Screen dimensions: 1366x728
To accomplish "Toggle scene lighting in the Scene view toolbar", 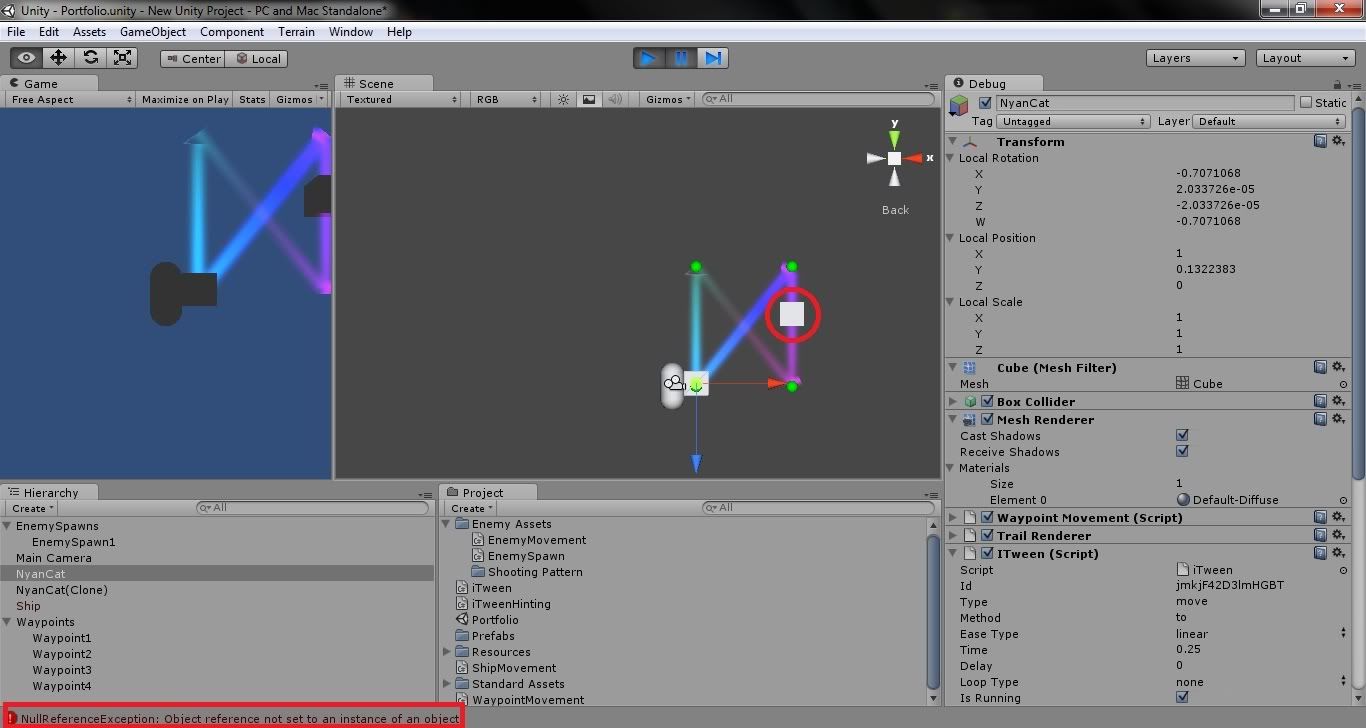I will coord(562,99).
